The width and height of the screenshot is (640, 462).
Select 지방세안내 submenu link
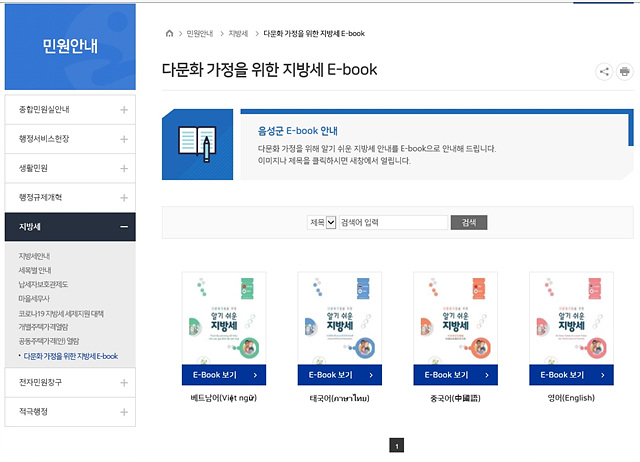(x=34, y=256)
